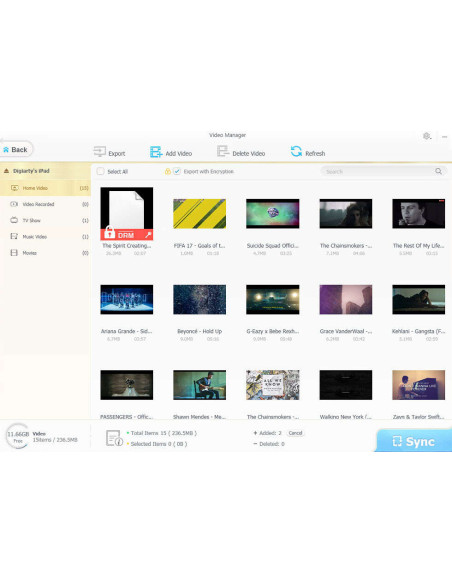The image size is (452, 584).
Task: Click the DRM lock icon on first video
Action: point(109,232)
